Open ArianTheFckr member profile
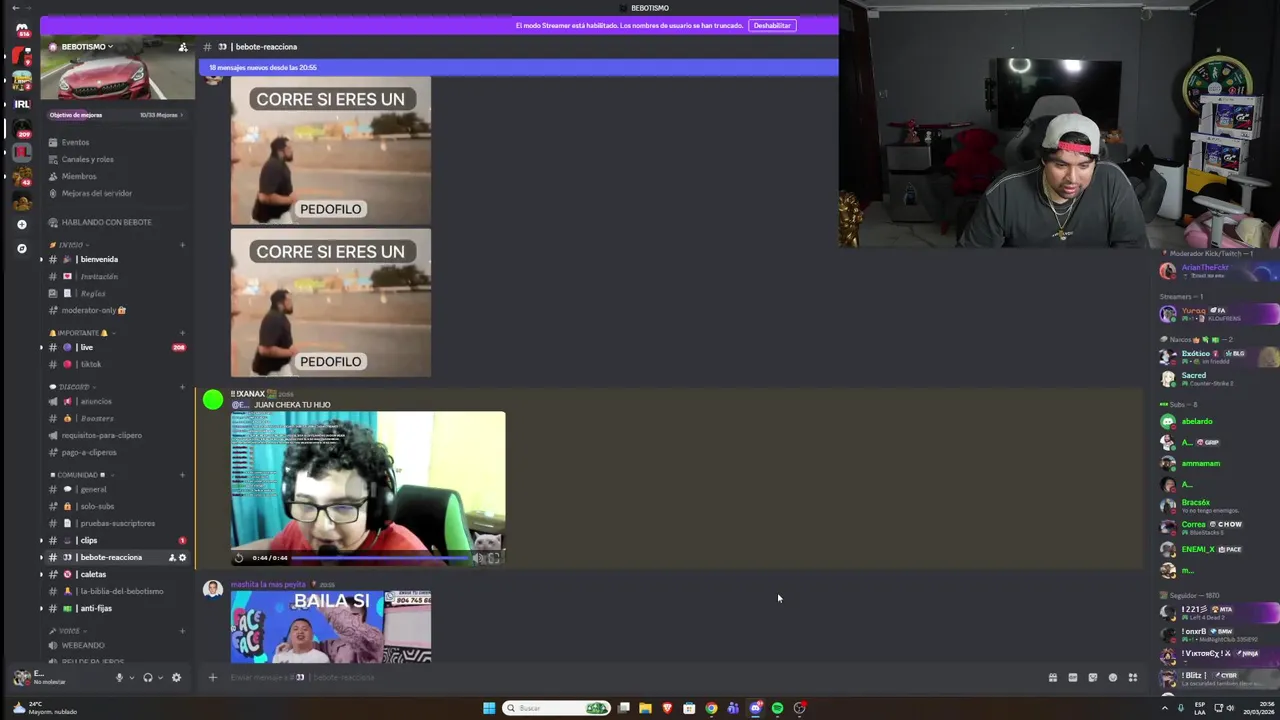1280x720 pixels. pos(1218,271)
